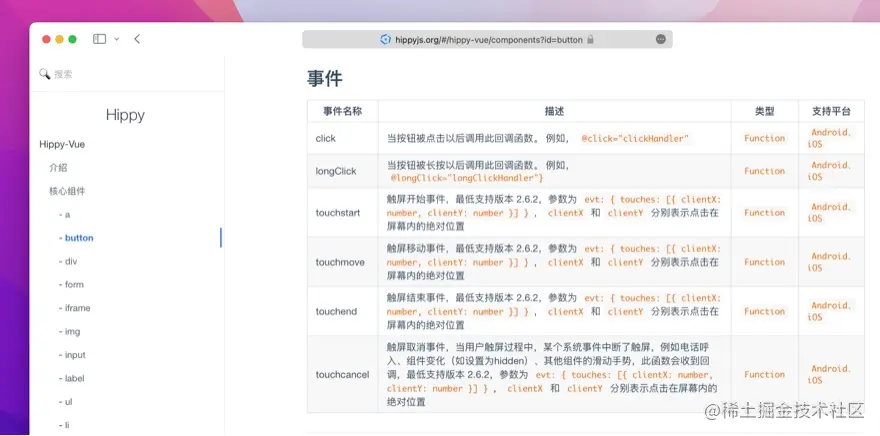Click Android、iOS platform in touchstart row
The width and height of the screenshot is (880, 436).
(831, 213)
